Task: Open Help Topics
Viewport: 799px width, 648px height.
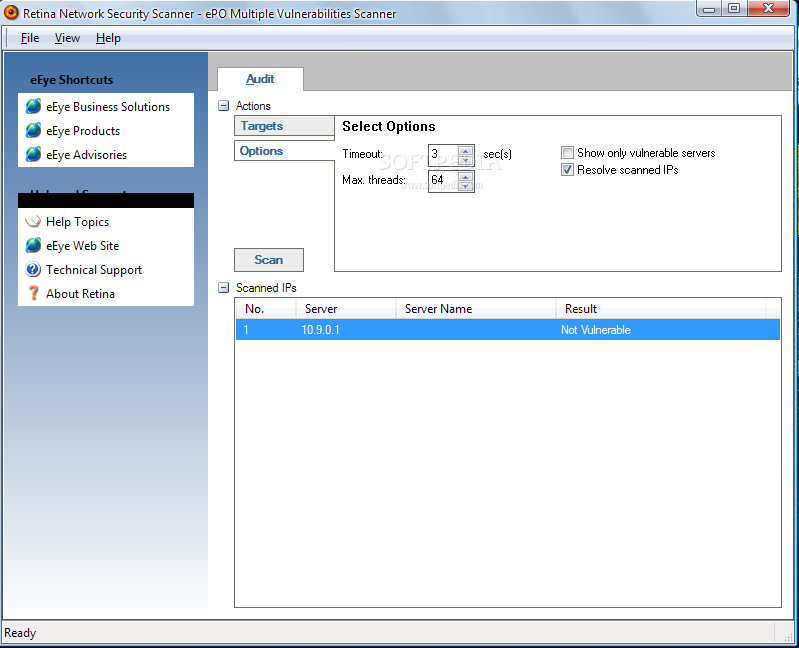Action: [x=77, y=222]
